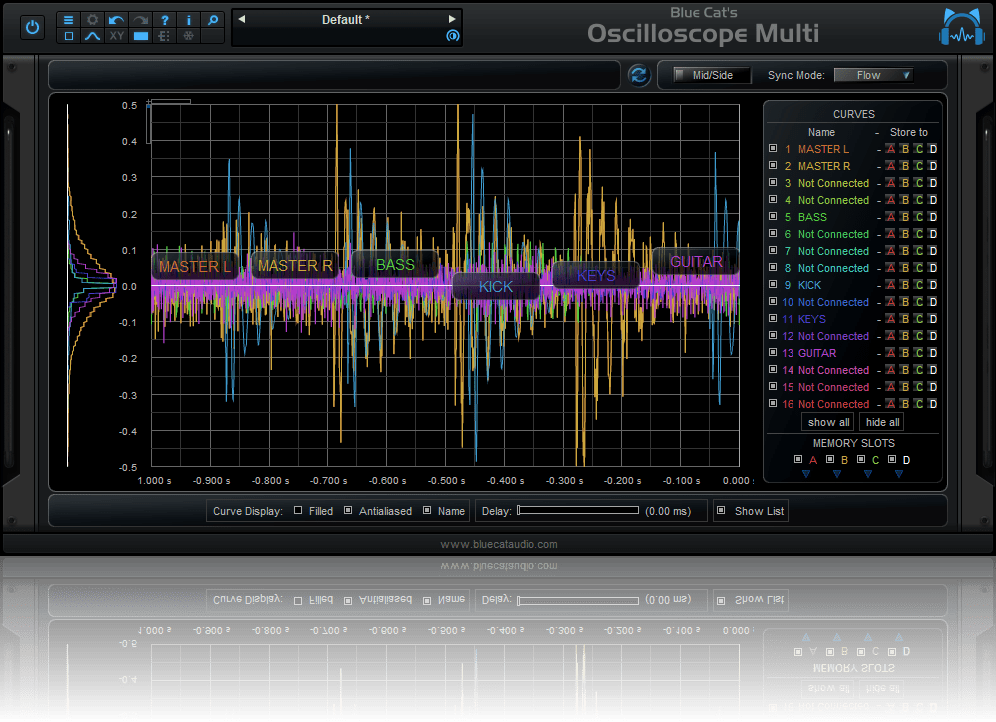Image resolution: width=996 pixels, height=722 pixels.
Task: Expand the blue arrow under memory slot A
Action: pos(805,475)
